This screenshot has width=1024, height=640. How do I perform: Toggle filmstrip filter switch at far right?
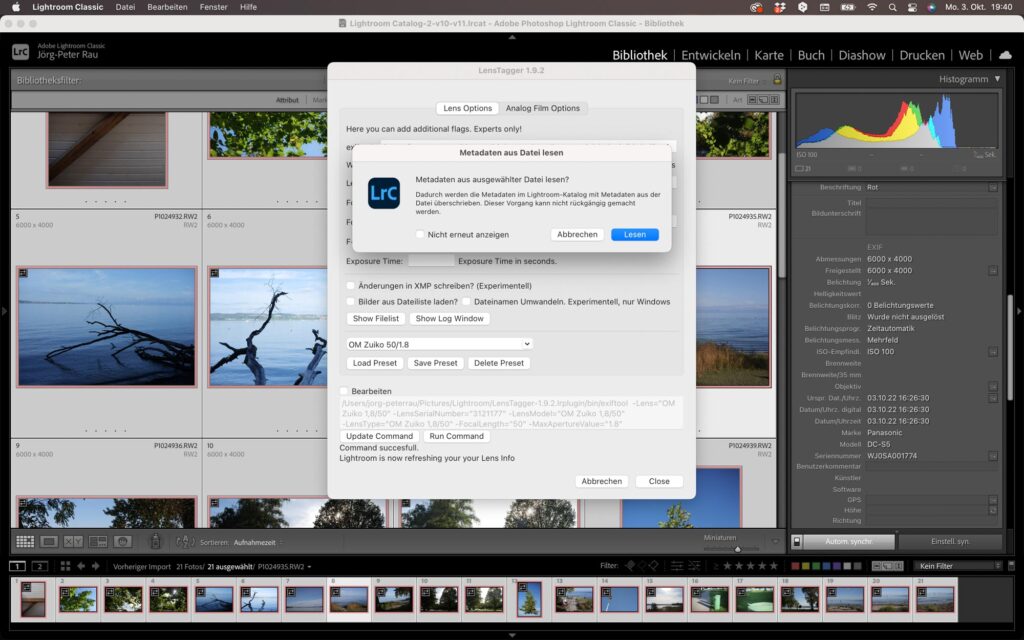pos(1012,566)
